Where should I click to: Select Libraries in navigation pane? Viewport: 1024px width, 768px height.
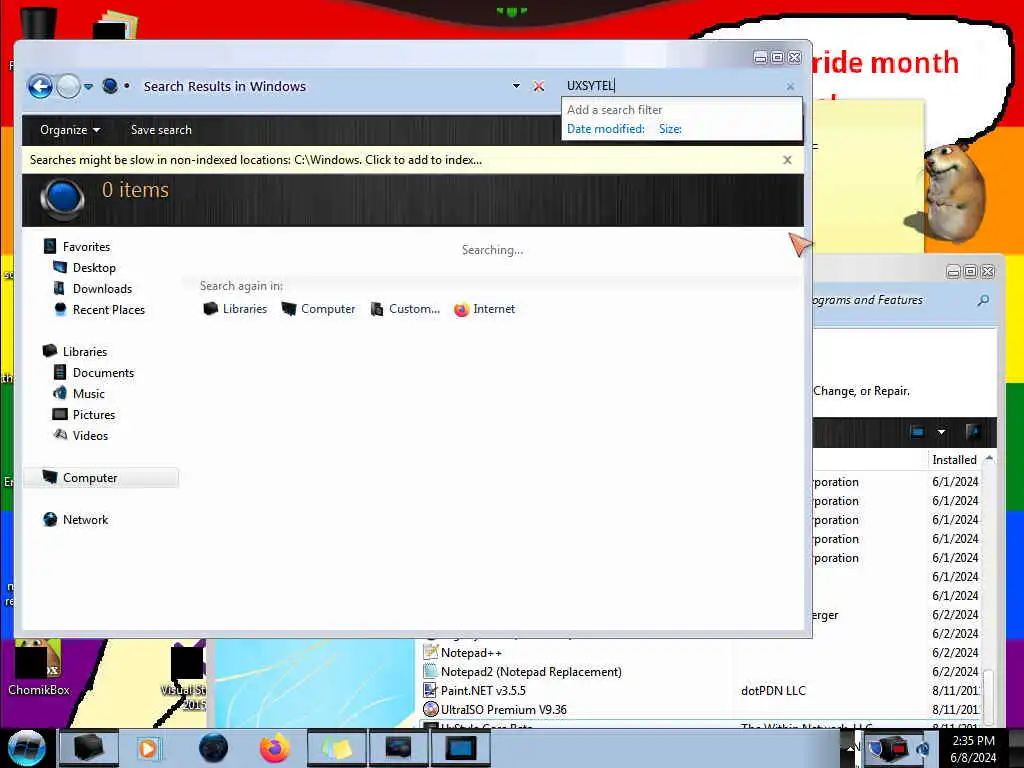click(85, 351)
